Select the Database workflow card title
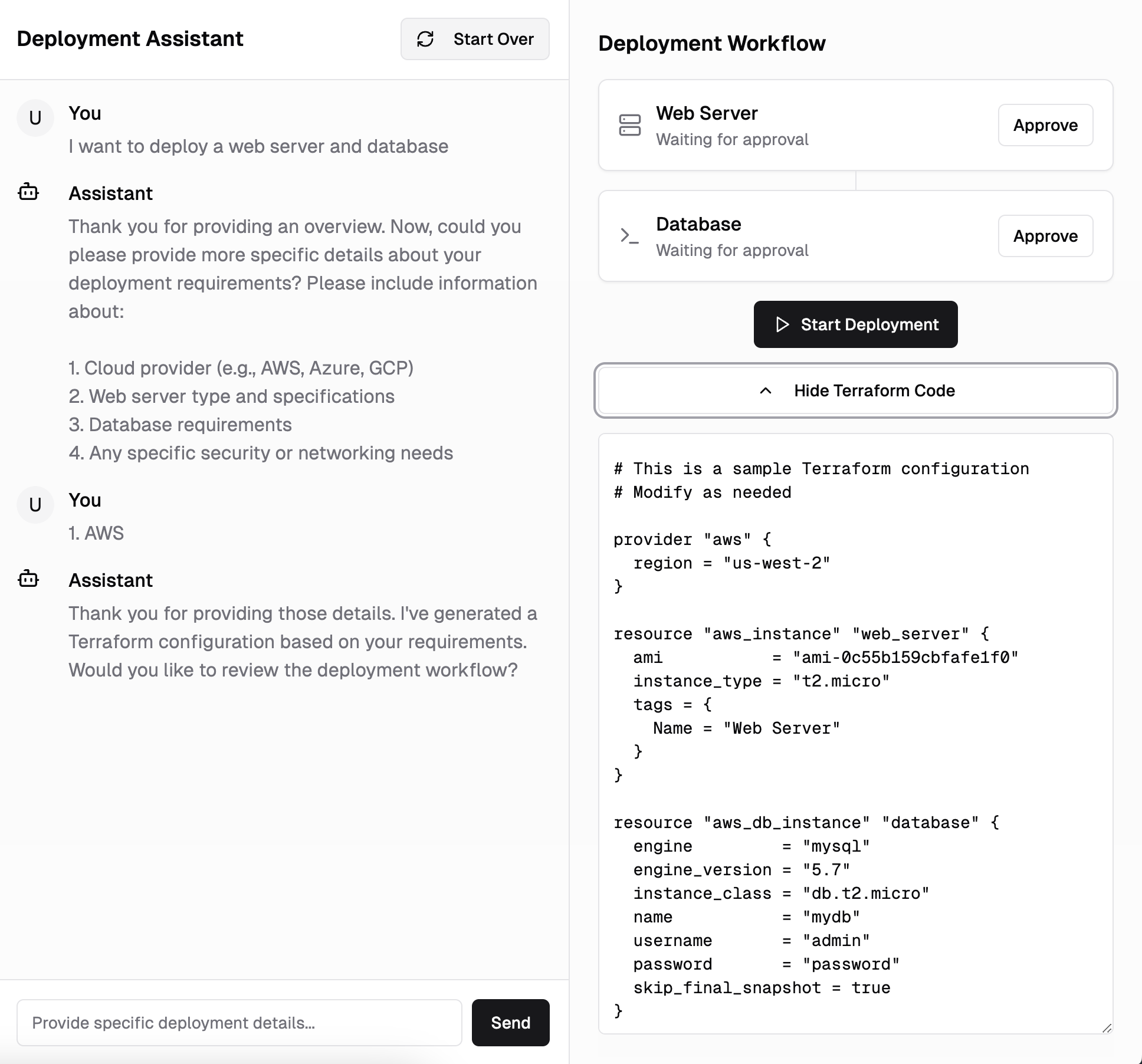 (698, 224)
